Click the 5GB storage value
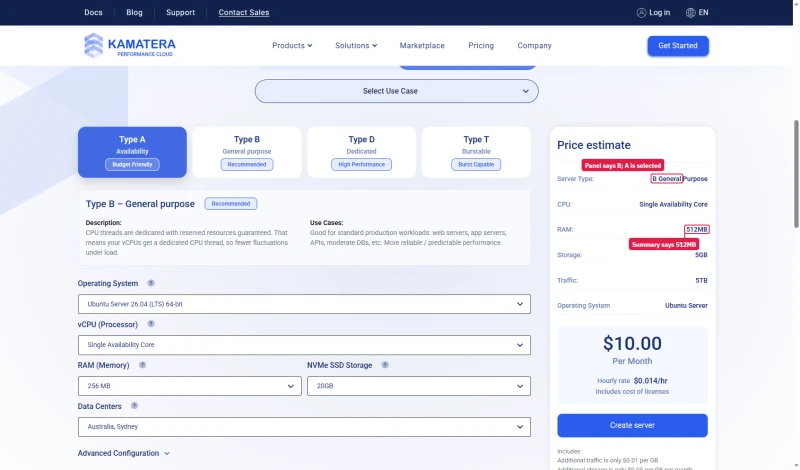This screenshot has height=470, width=800. (x=702, y=255)
